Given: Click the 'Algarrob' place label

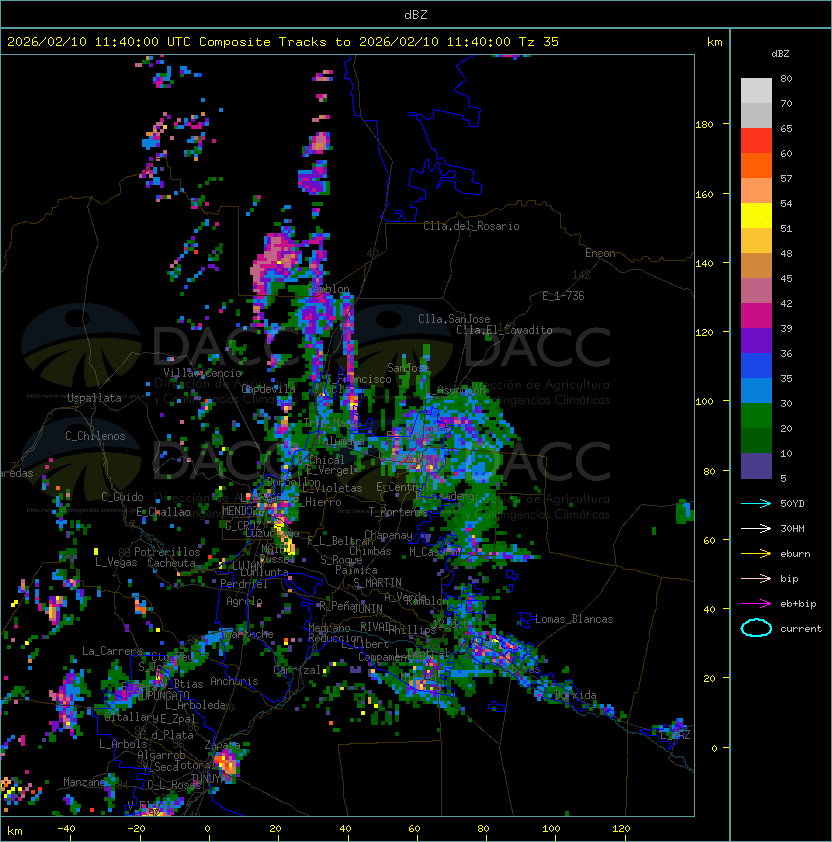Looking at the screenshot, I should (x=161, y=755).
